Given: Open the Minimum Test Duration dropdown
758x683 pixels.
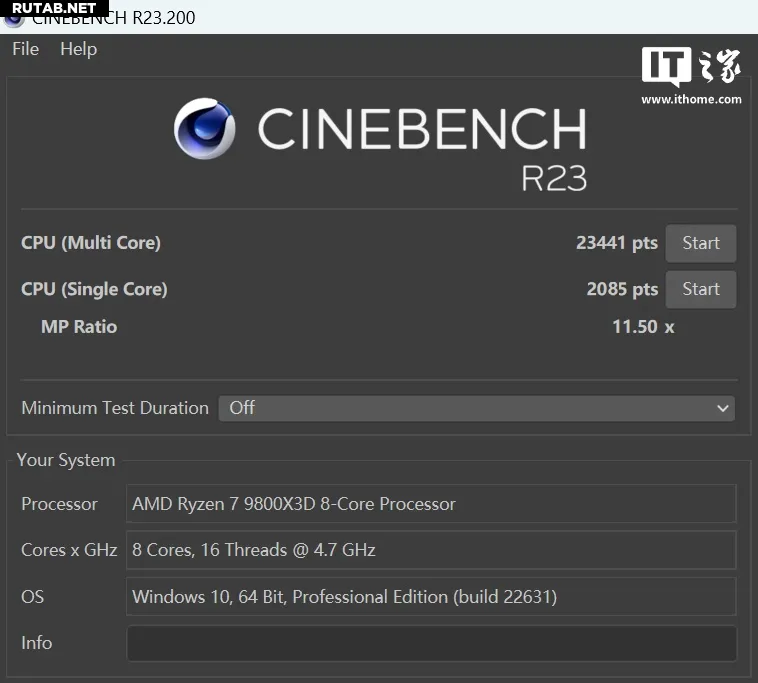Looking at the screenshot, I should tap(477, 408).
